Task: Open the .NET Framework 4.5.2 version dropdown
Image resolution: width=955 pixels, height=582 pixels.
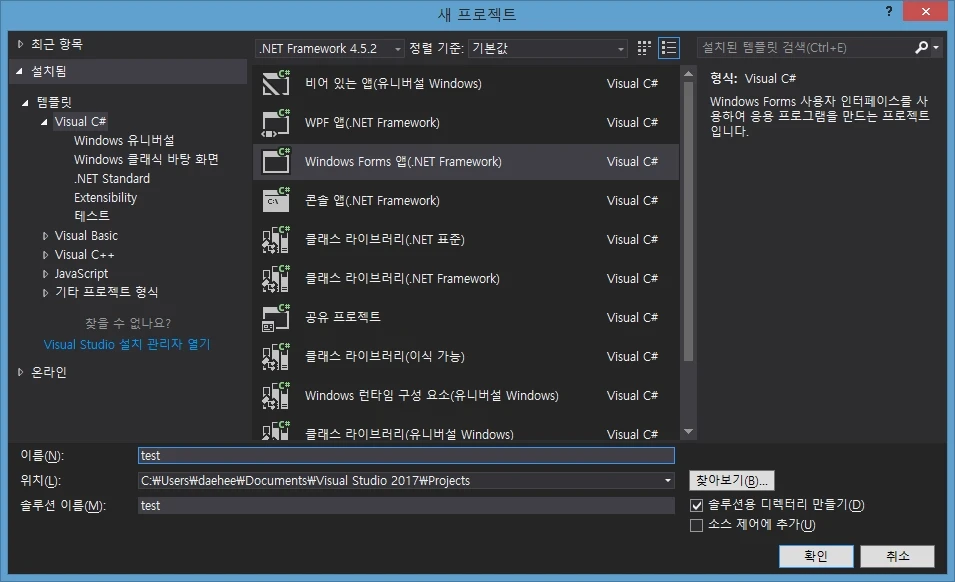Action: point(330,48)
